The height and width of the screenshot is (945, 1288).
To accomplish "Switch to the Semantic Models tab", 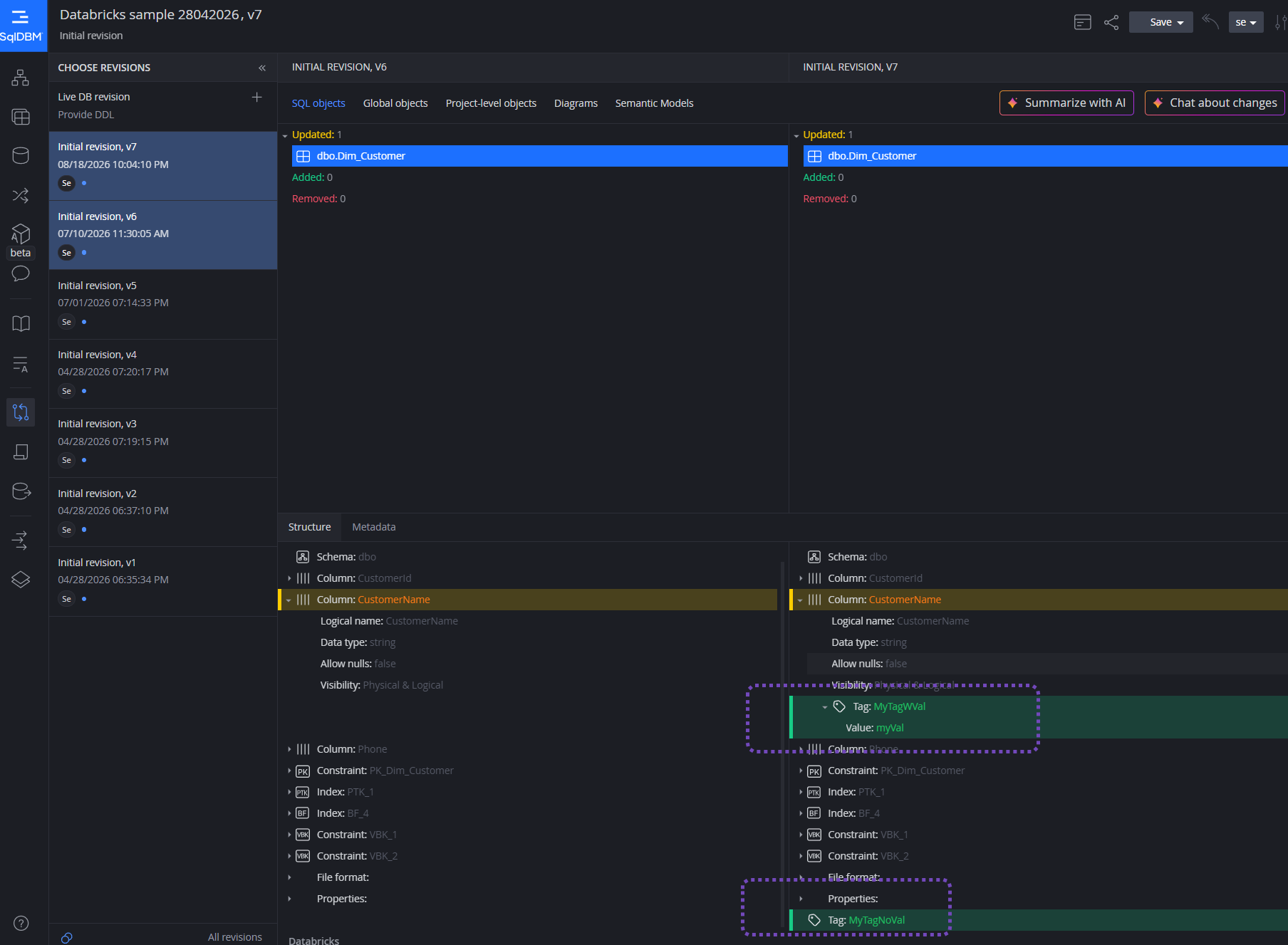I will (654, 103).
